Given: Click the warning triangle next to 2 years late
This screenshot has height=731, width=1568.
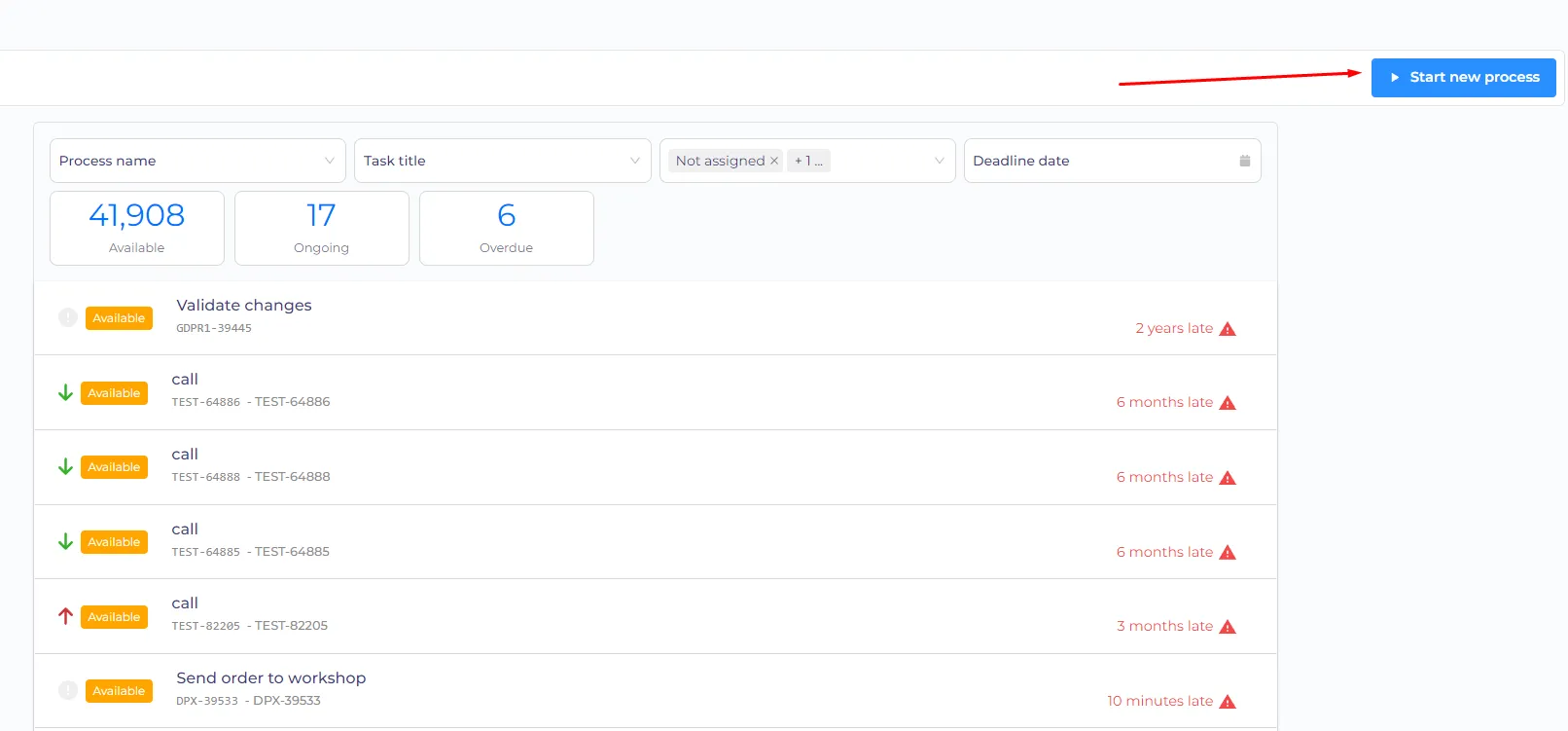Looking at the screenshot, I should point(1228,329).
